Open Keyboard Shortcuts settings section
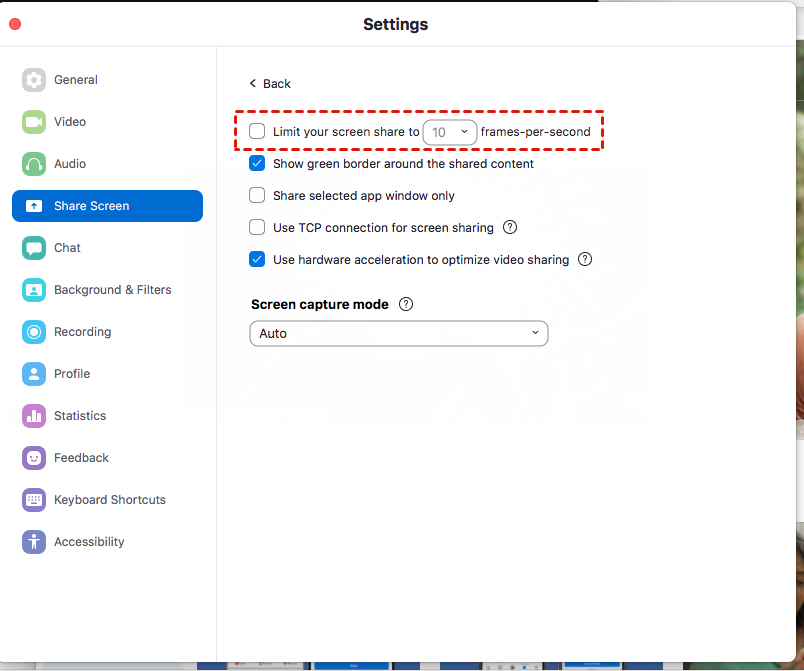 (107, 500)
